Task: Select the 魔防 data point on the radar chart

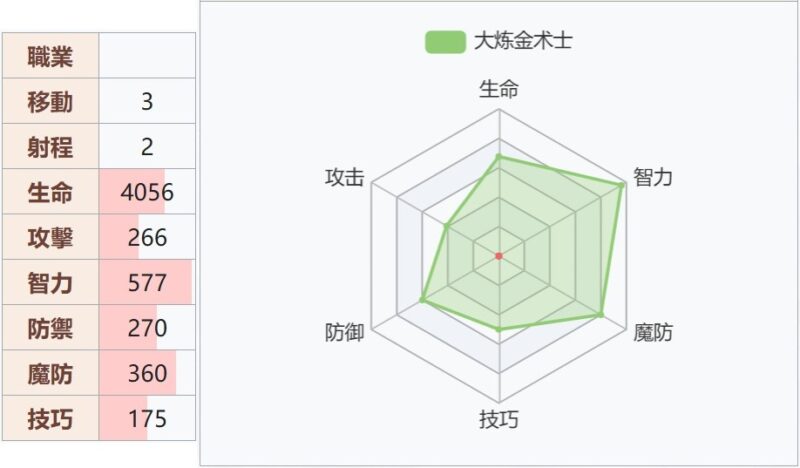Action: pyautogui.click(x=601, y=315)
